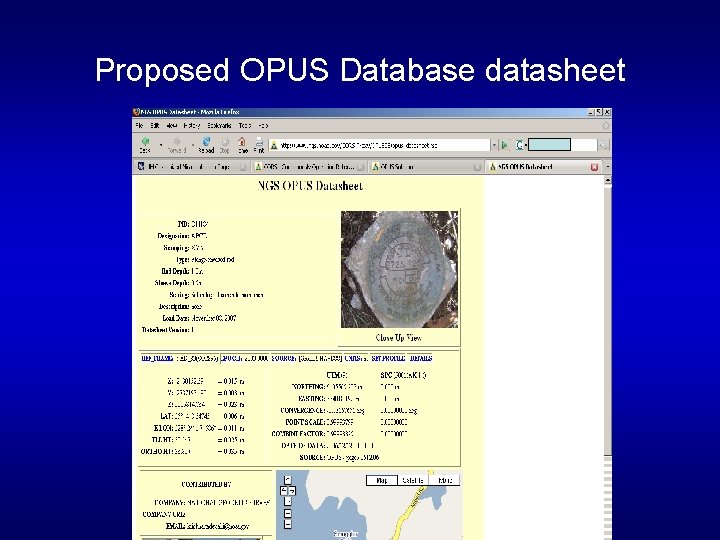Open the address bar URL dropdown
720x540 pixels.
tap(494, 145)
